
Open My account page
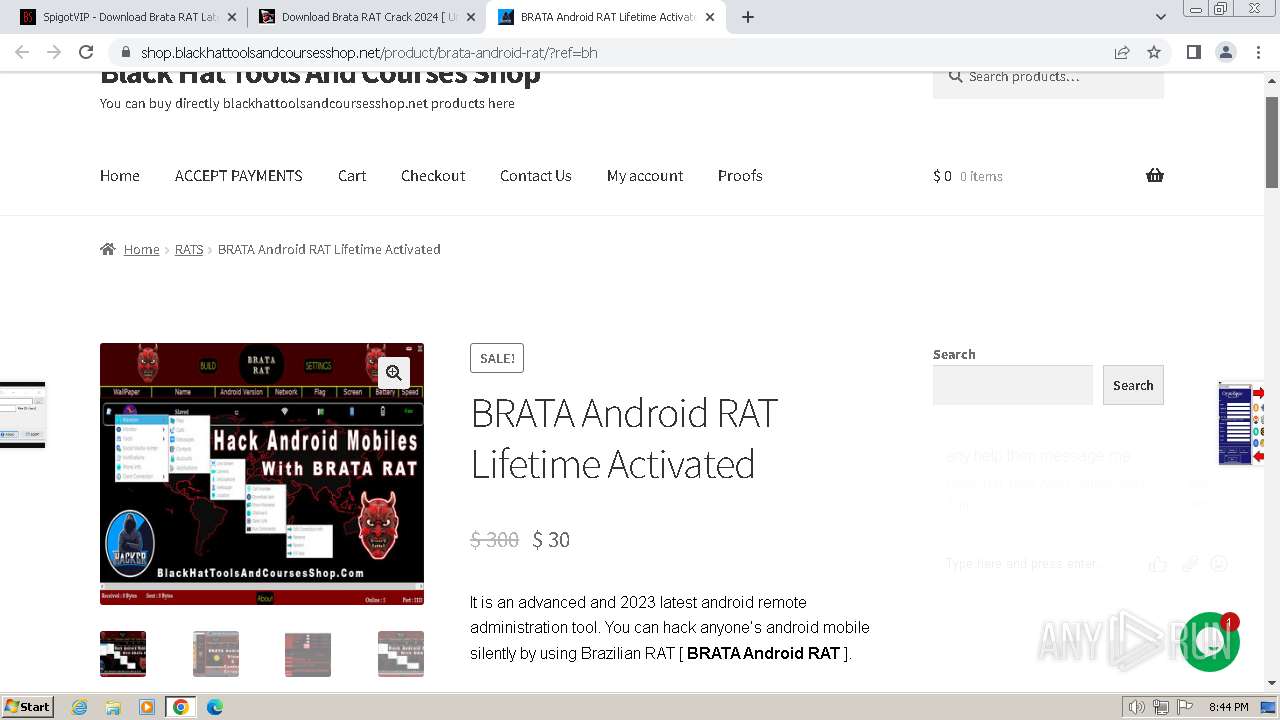click(x=645, y=175)
